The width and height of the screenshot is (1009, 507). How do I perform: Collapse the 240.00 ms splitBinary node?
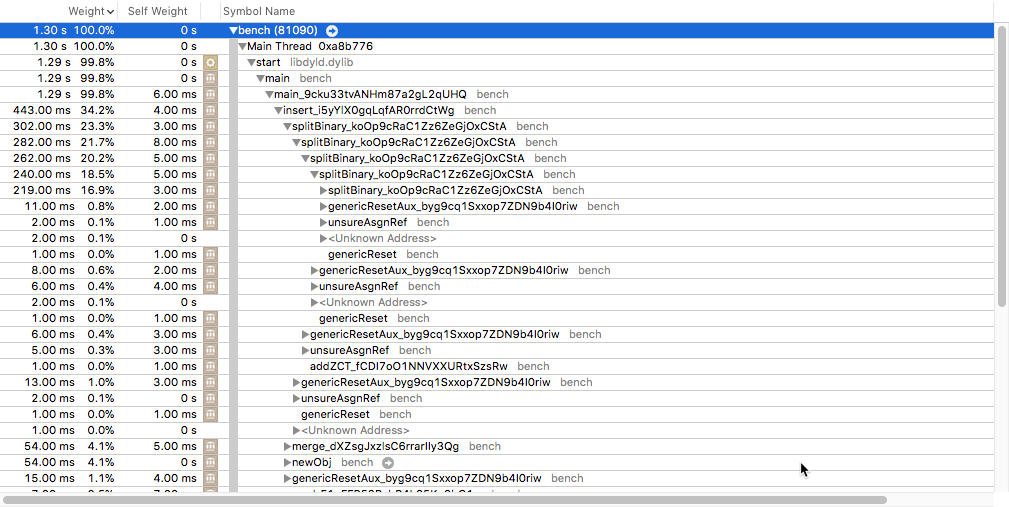314,174
